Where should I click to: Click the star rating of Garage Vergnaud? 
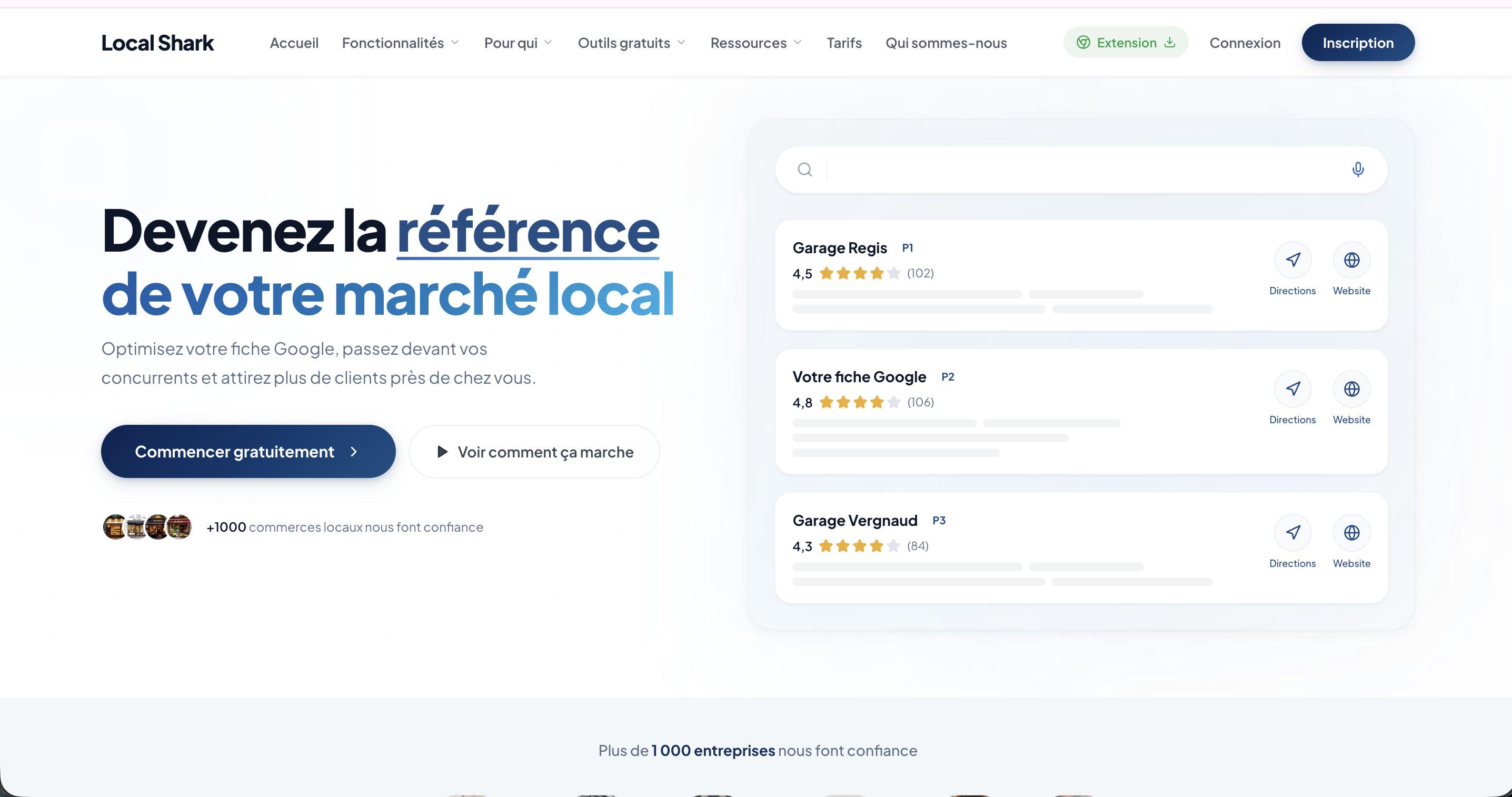860,546
